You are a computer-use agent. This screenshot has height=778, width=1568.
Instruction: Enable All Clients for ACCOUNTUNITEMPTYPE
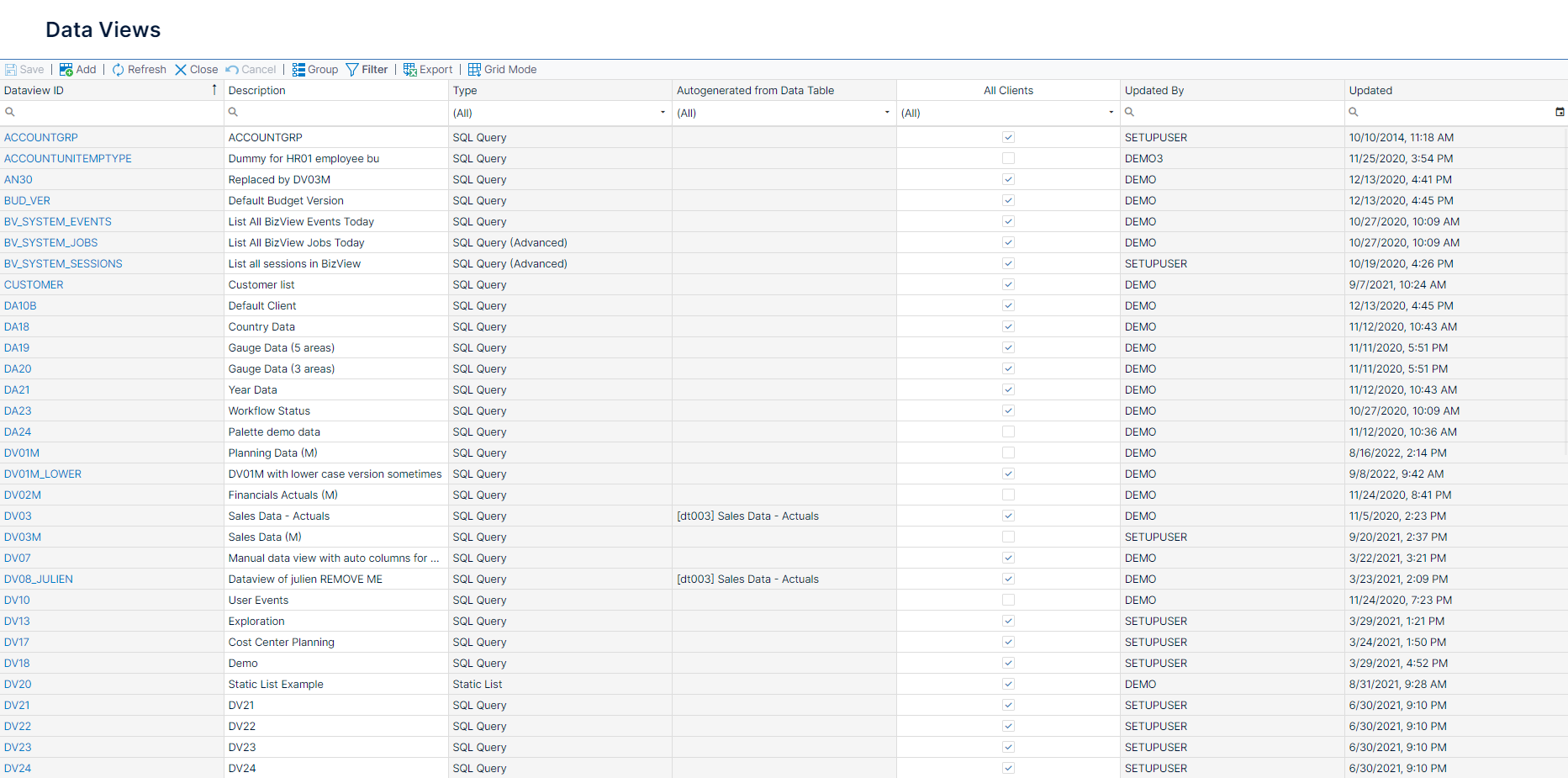1007,158
